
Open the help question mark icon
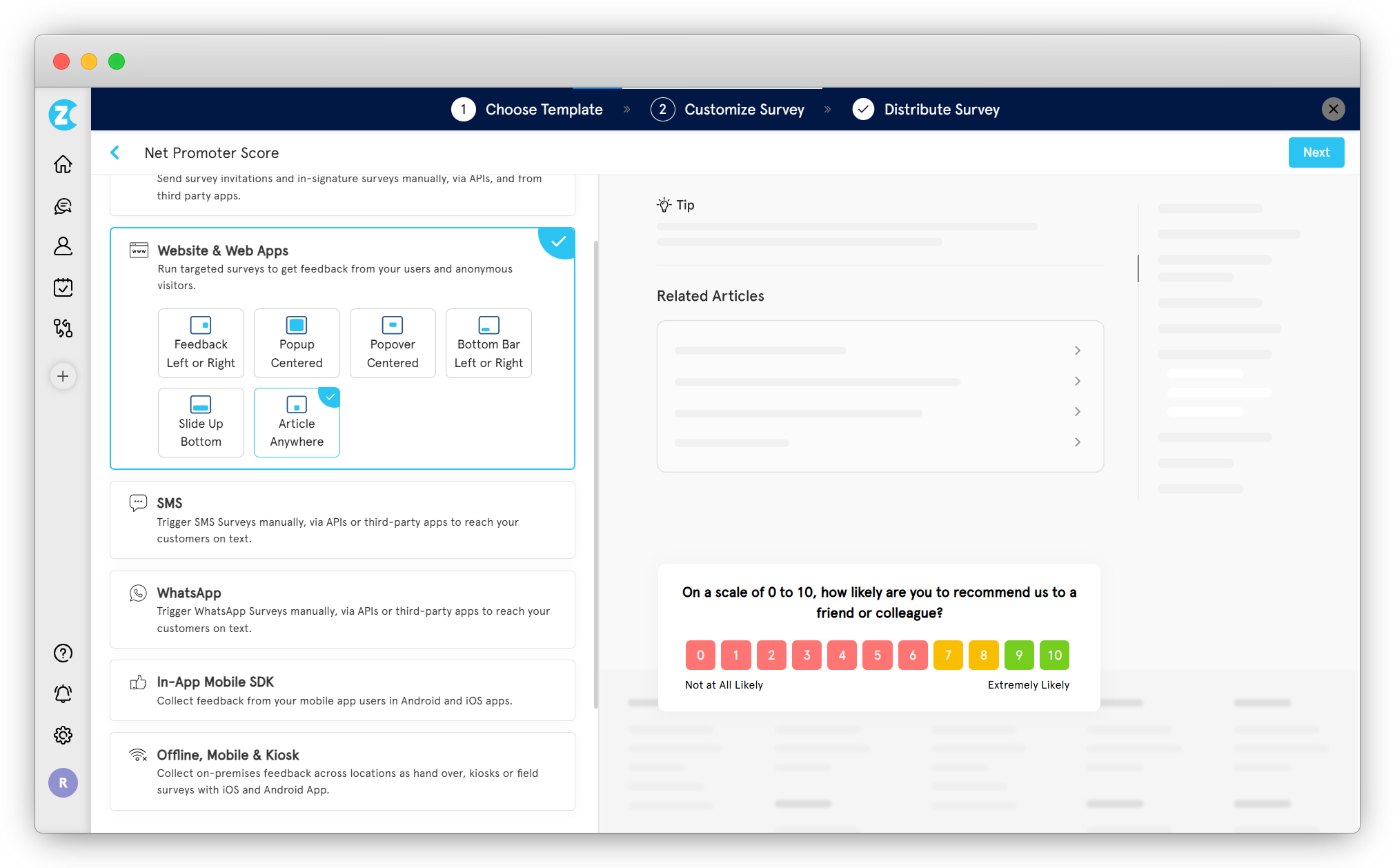tap(63, 653)
